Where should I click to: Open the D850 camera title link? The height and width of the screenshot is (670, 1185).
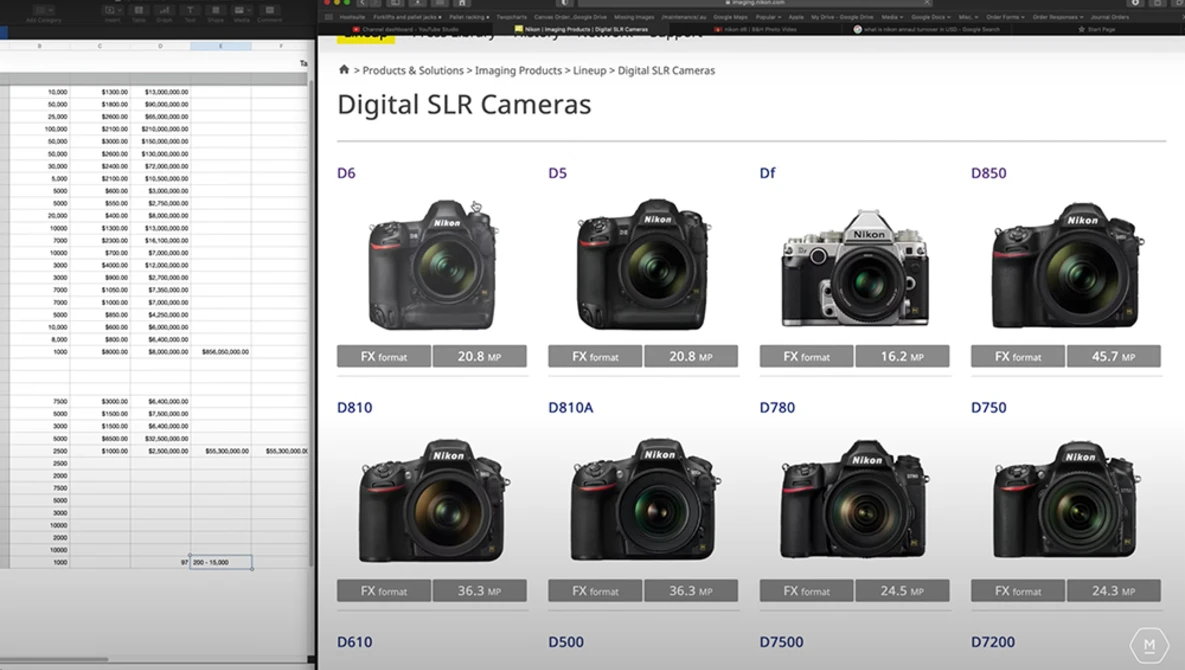pyautogui.click(x=989, y=173)
